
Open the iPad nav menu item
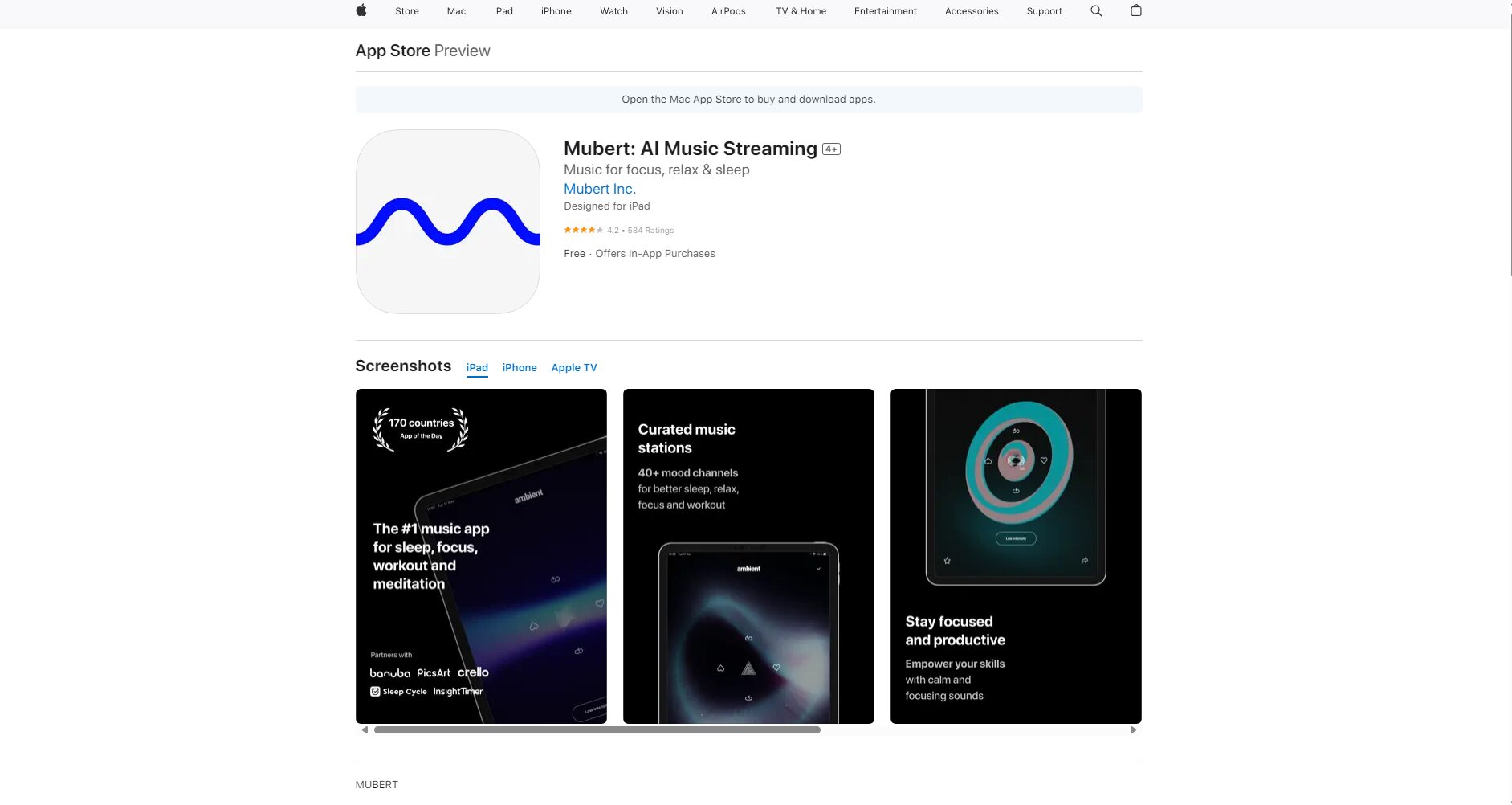(x=503, y=11)
